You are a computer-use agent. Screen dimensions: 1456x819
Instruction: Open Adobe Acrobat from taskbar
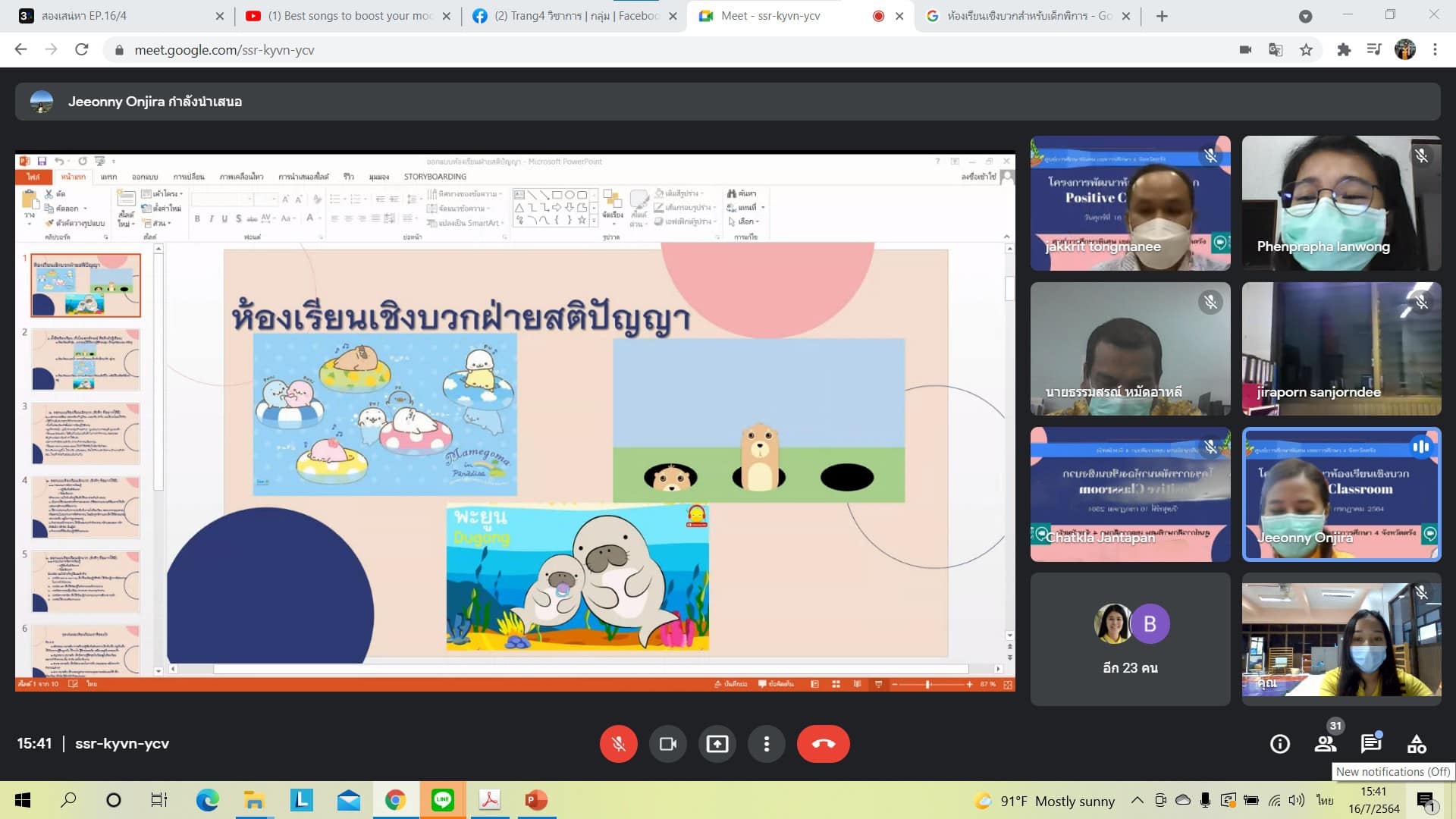click(489, 800)
